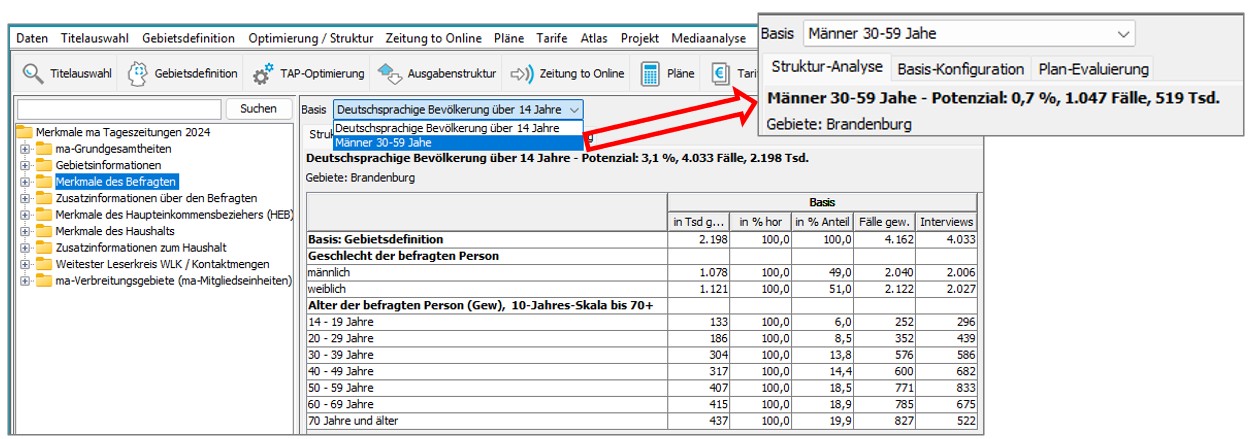Expand Merkmale des Haupteinkommensbeziehers (HEB) node
Screen dimensions: 1253x439
[25, 214]
